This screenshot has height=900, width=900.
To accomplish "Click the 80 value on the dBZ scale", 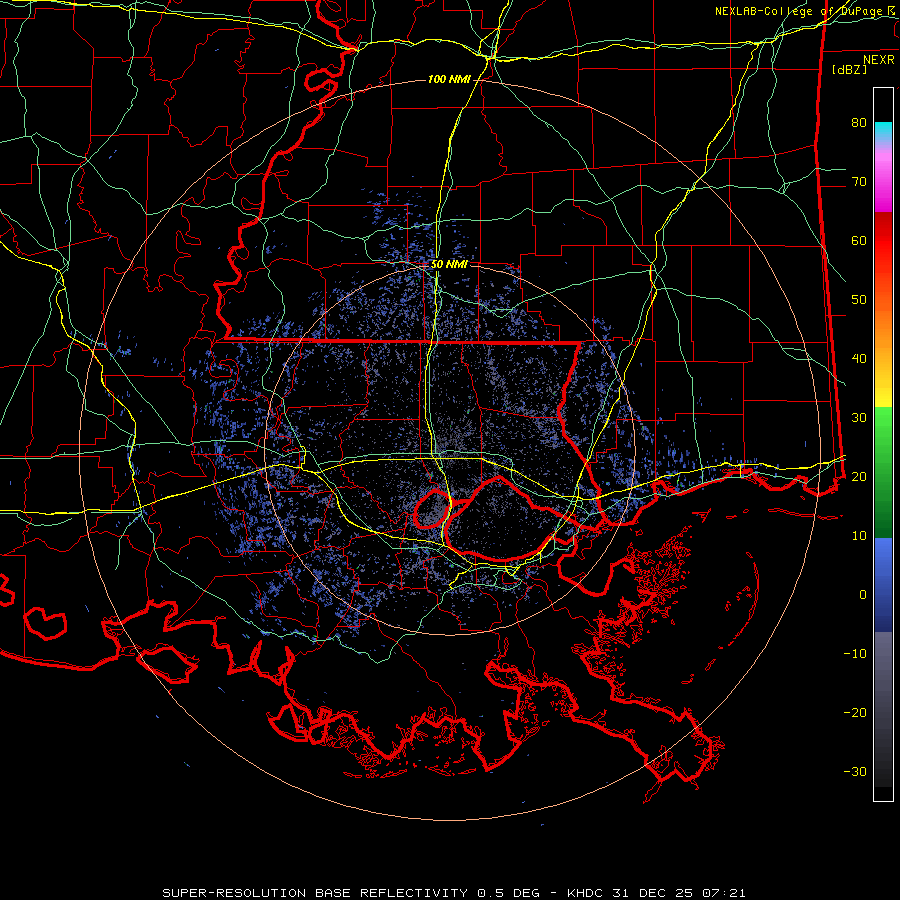I will [x=859, y=123].
